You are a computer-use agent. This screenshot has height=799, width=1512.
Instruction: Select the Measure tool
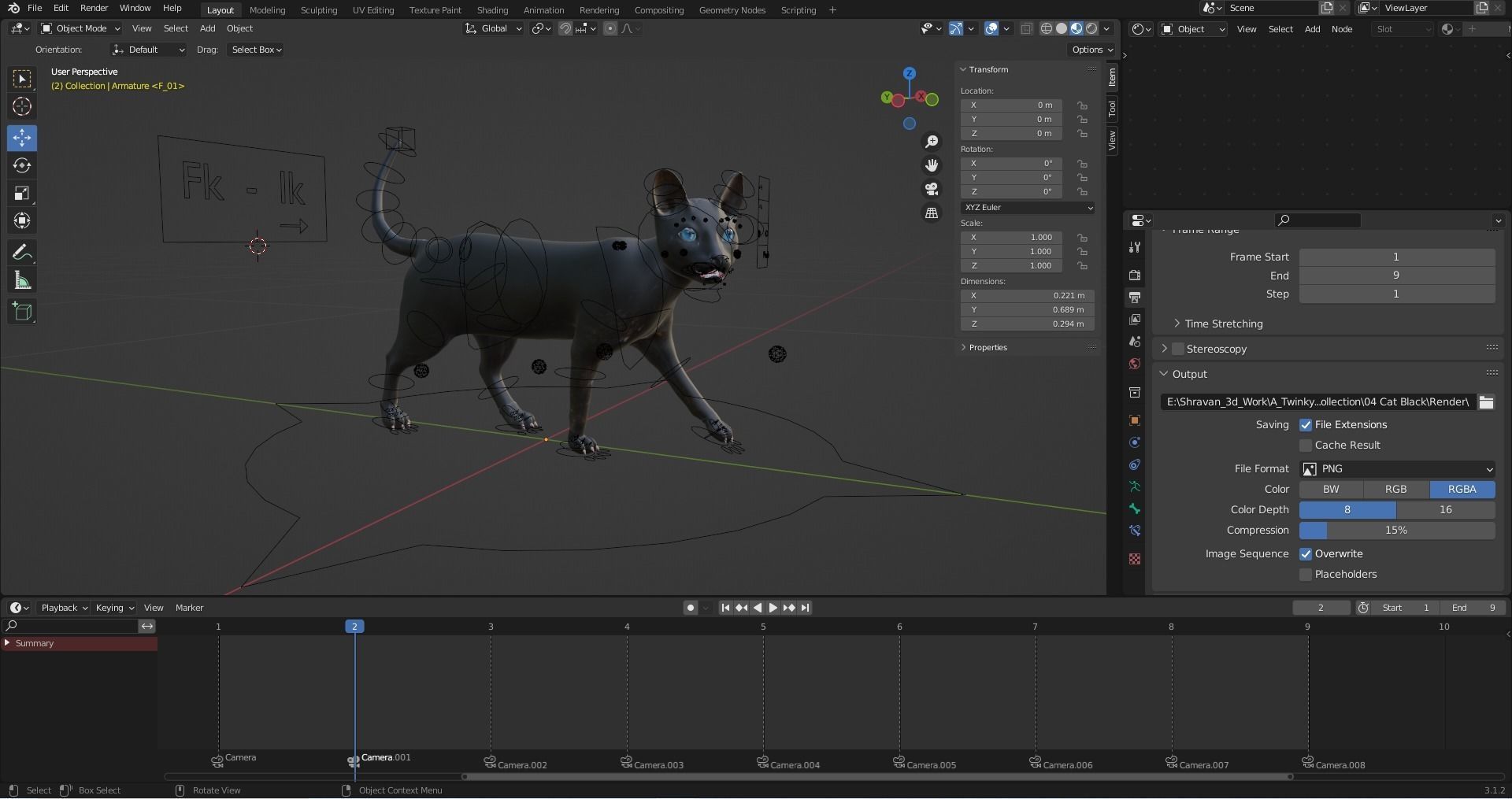pyautogui.click(x=22, y=280)
